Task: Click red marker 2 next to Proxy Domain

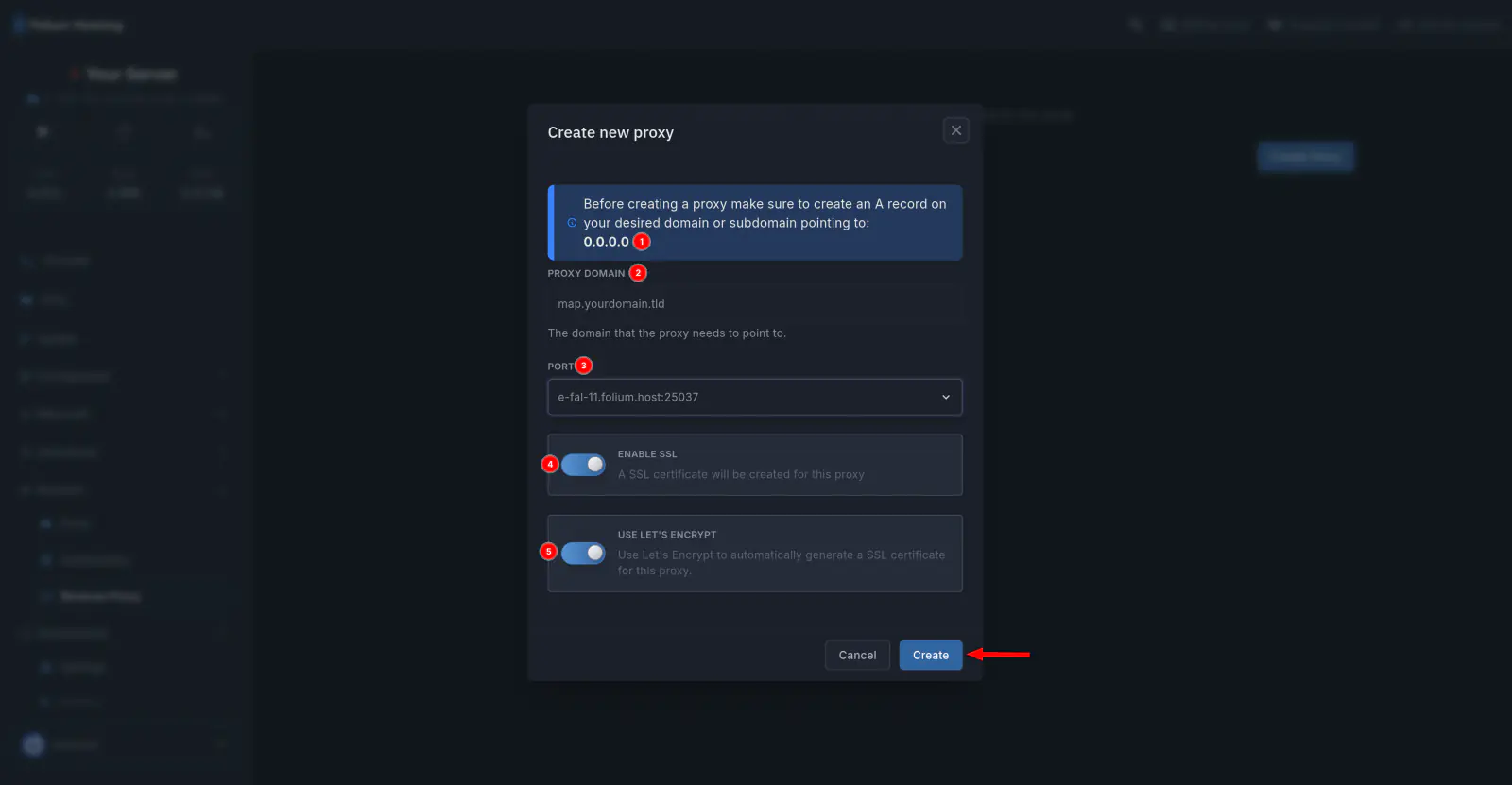Action: (639, 273)
